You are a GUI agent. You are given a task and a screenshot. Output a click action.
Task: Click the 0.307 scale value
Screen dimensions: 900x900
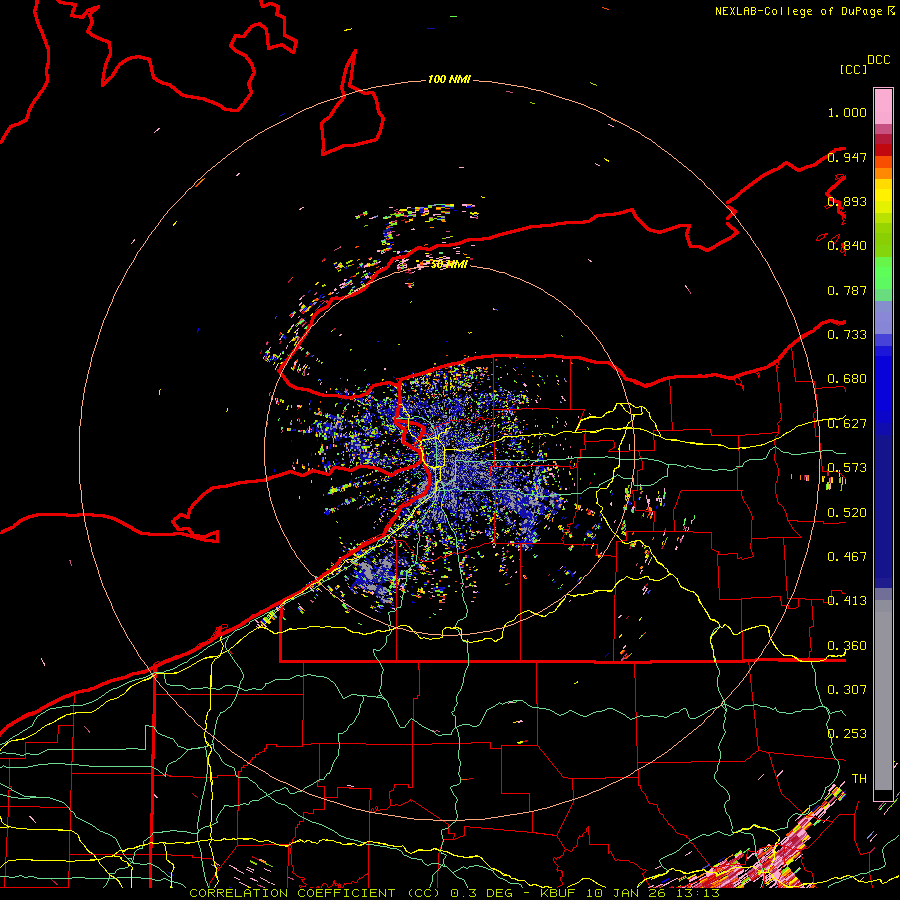[x=847, y=690]
